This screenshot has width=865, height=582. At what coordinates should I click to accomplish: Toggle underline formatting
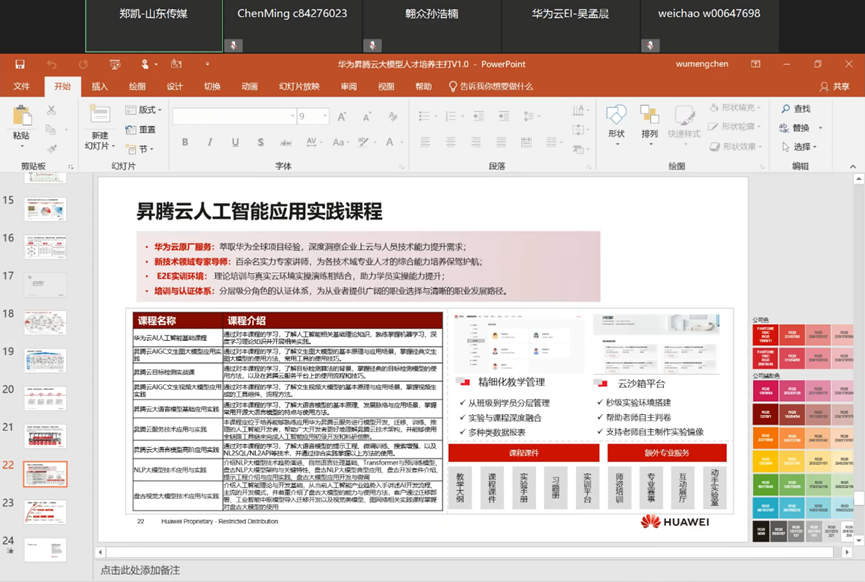point(236,142)
